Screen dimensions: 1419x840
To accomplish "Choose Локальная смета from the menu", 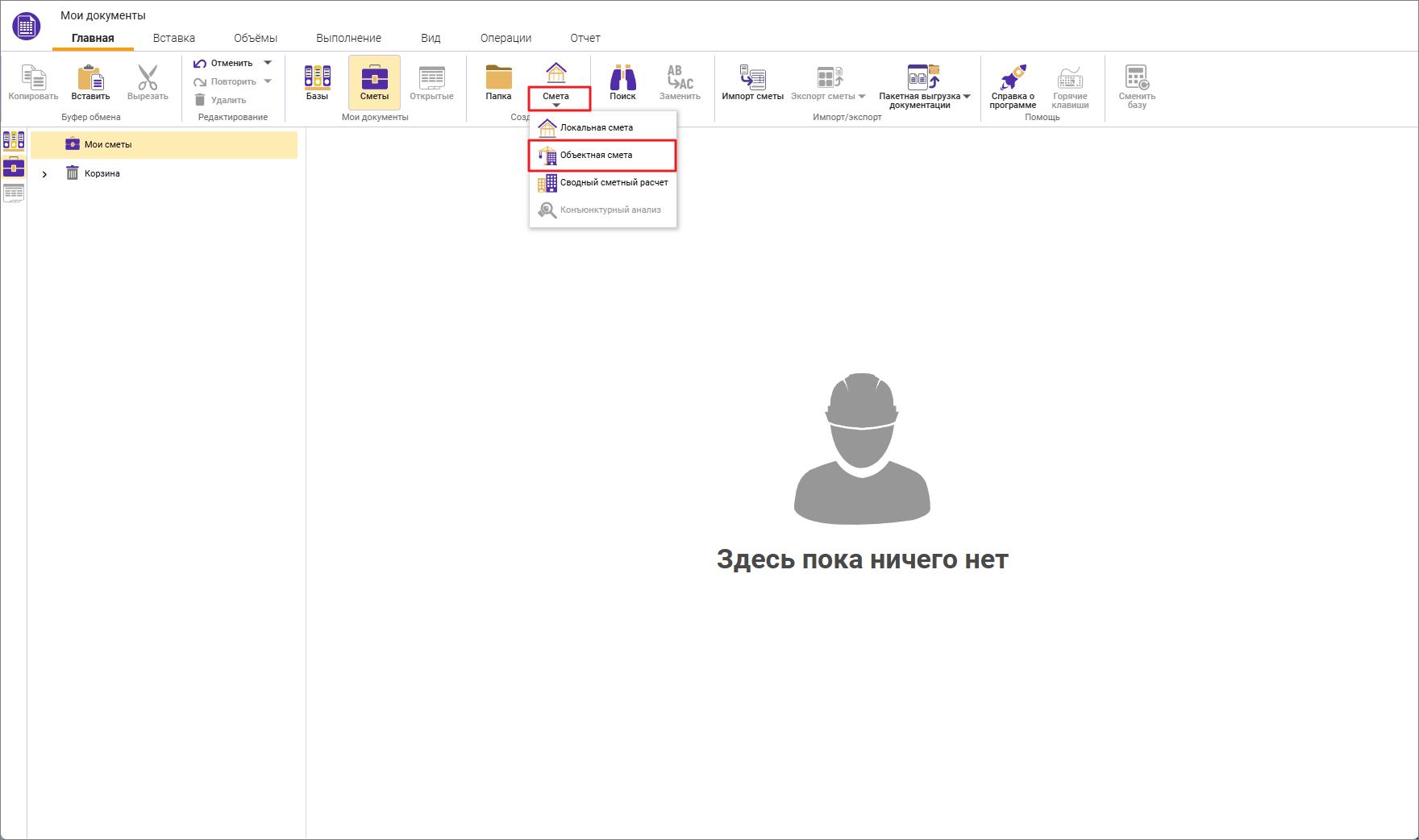I will (x=597, y=128).
